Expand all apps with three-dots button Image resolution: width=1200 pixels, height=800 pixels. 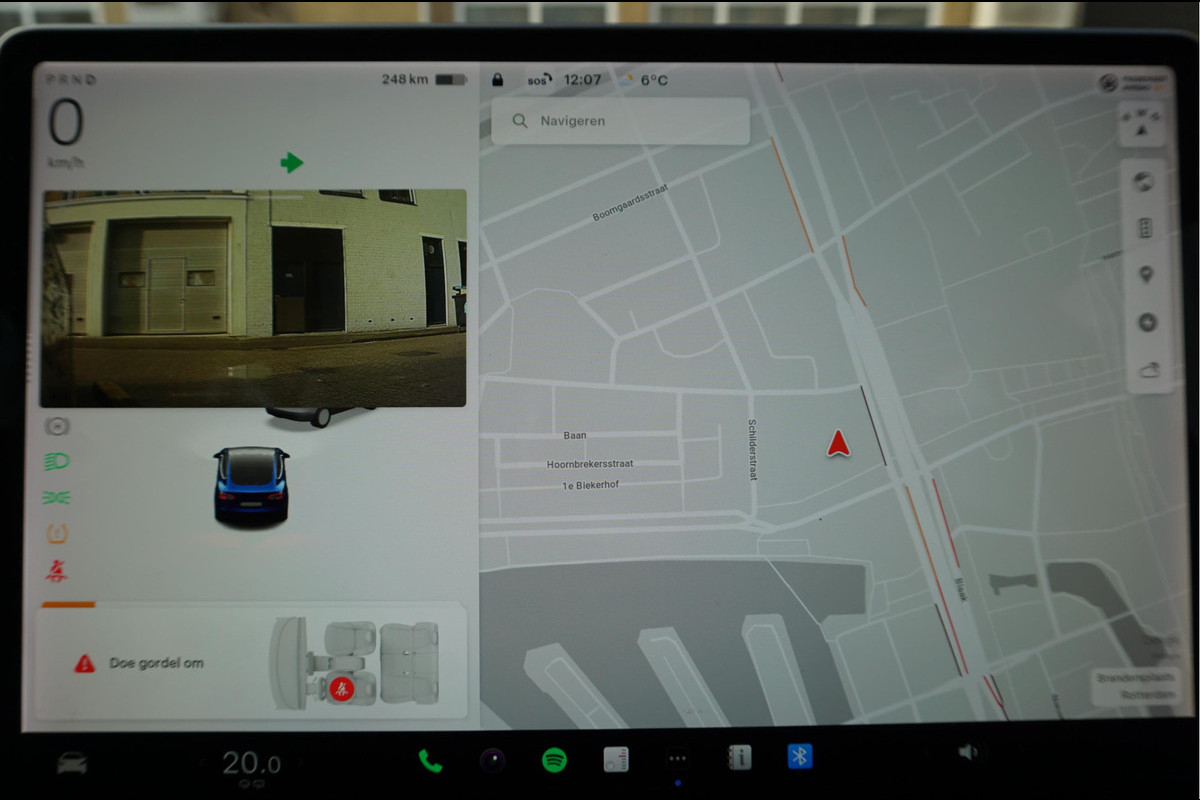tap(678, 760)
